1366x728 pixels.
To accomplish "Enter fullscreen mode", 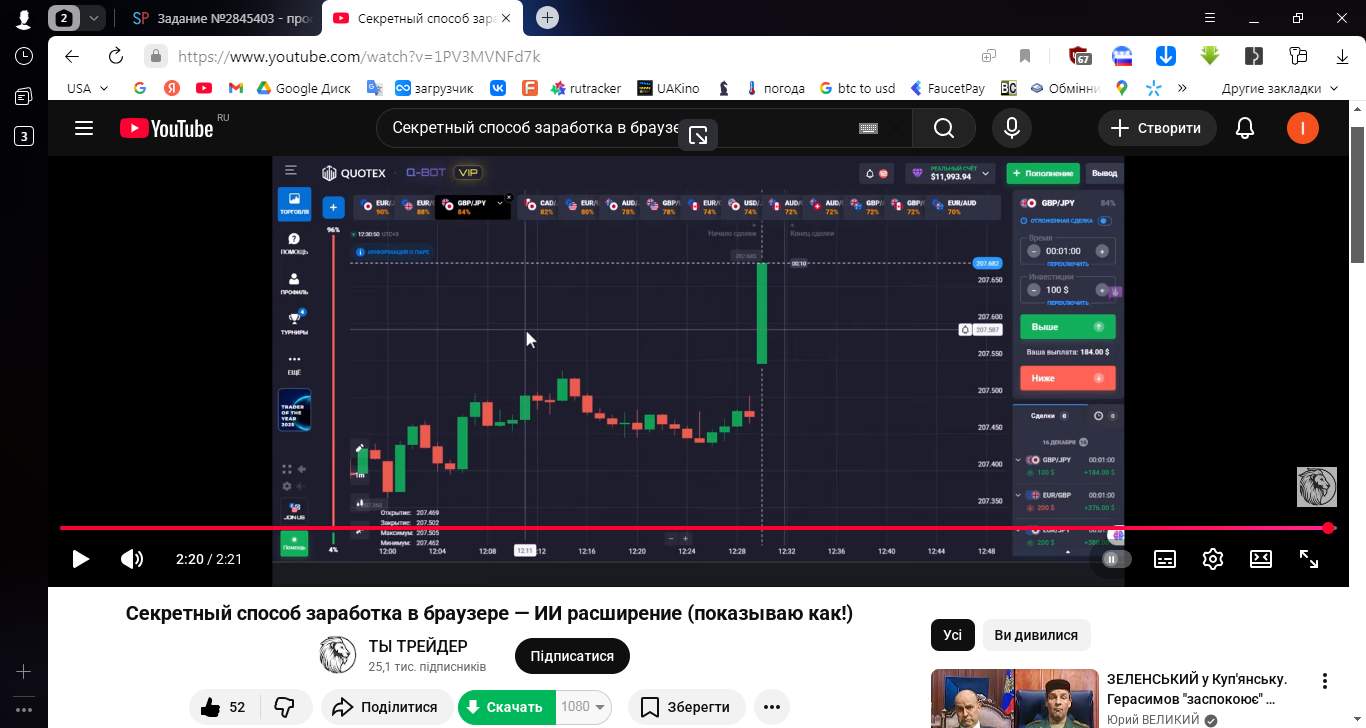I will (1309, 559).
